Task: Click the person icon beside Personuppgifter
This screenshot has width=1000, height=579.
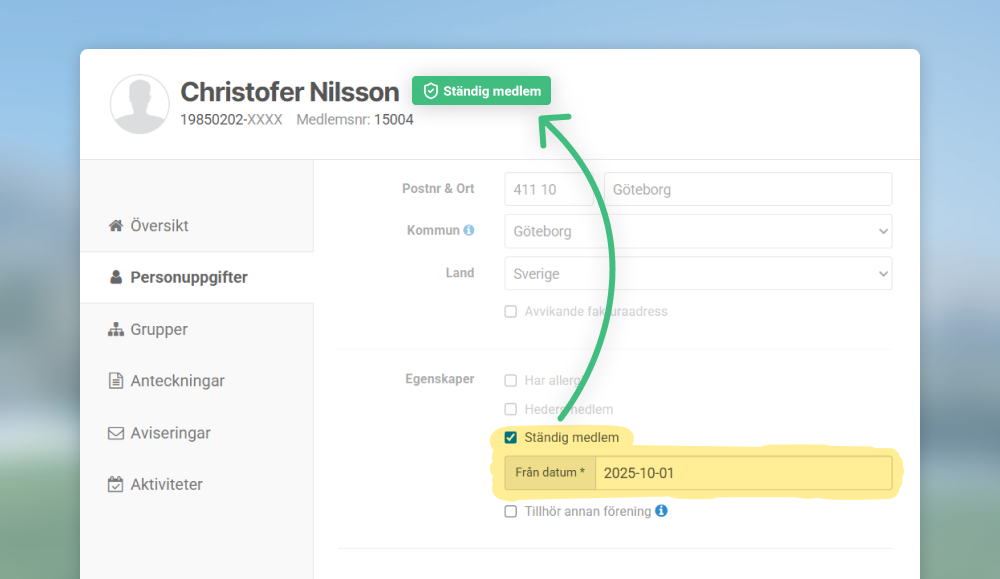Action: click(x=116, y=277)
